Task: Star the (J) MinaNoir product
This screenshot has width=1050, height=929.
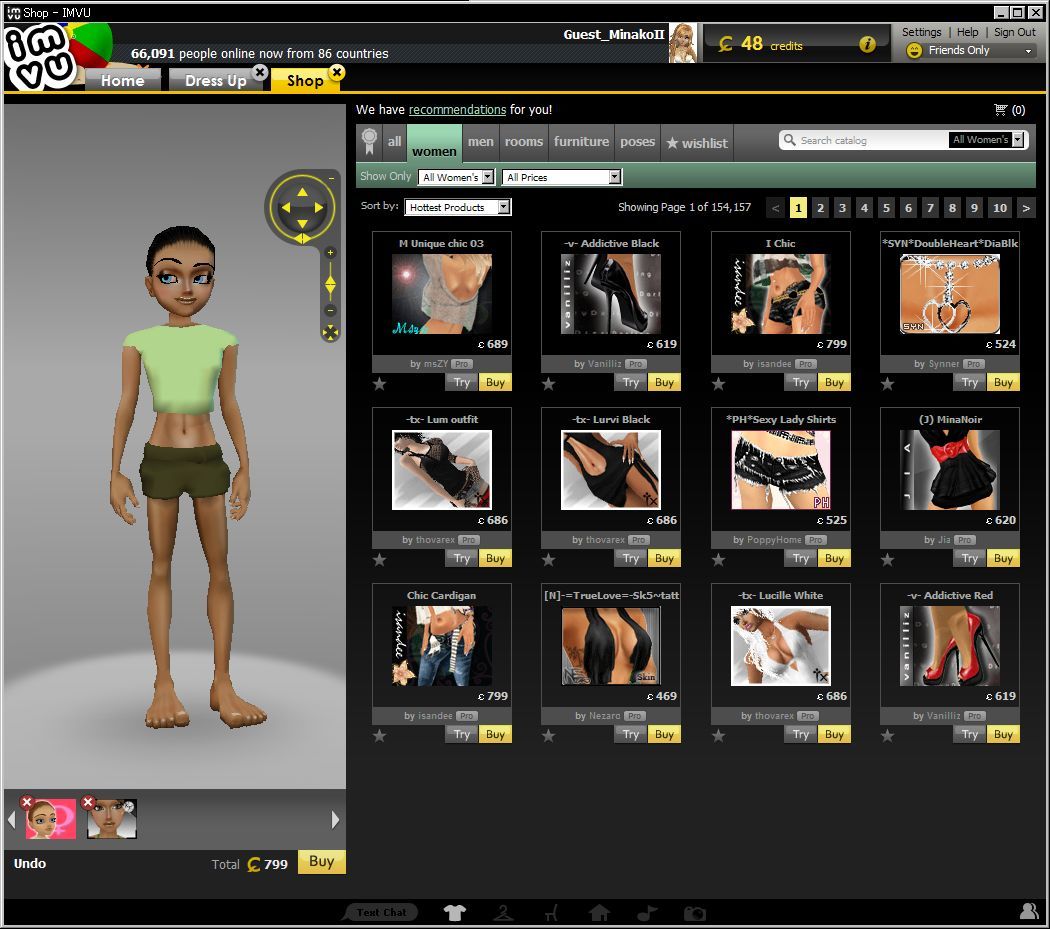Action: click(x=887, y=559)
